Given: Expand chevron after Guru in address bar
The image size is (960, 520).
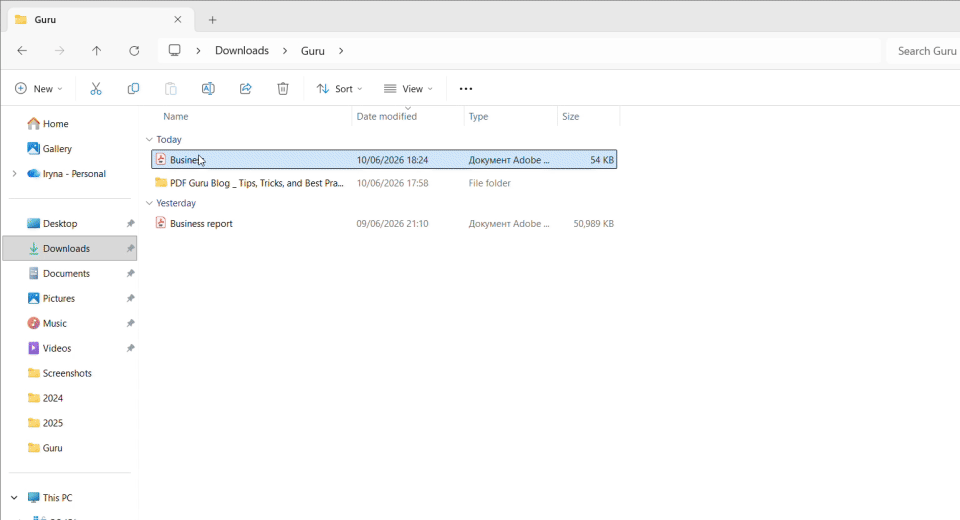Looking at the screenshot, I should tap(341, 51).
